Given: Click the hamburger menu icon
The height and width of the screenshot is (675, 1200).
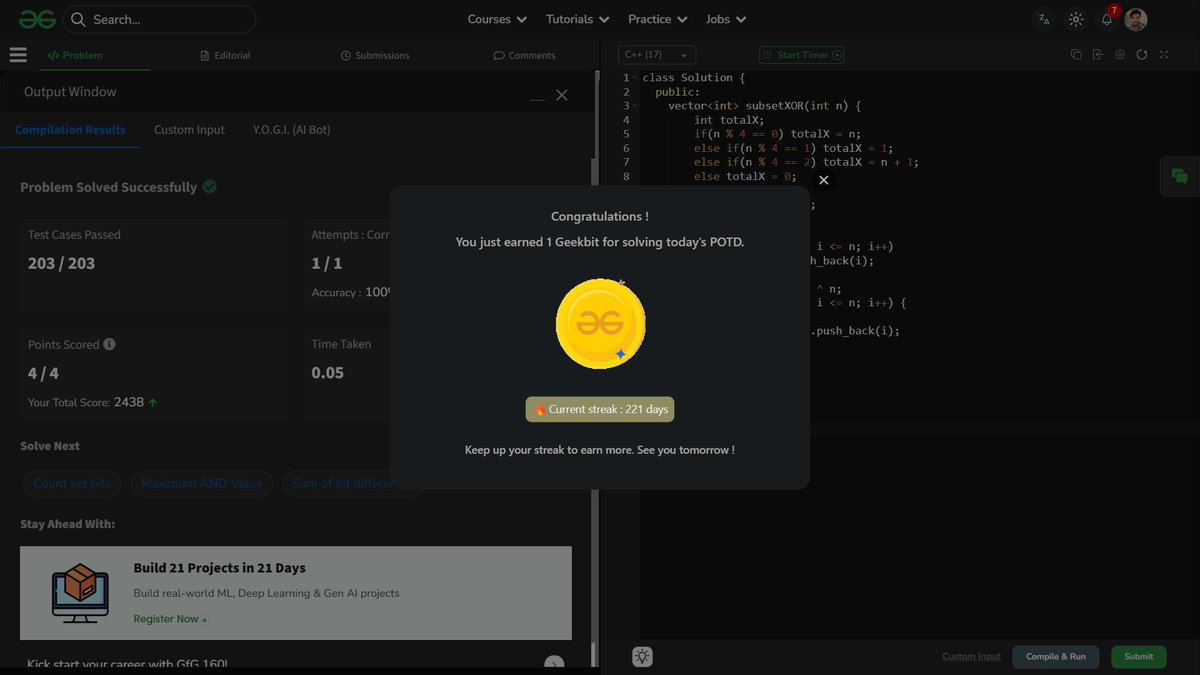Looking at the screenshot, I should click(x=18, y=55).
